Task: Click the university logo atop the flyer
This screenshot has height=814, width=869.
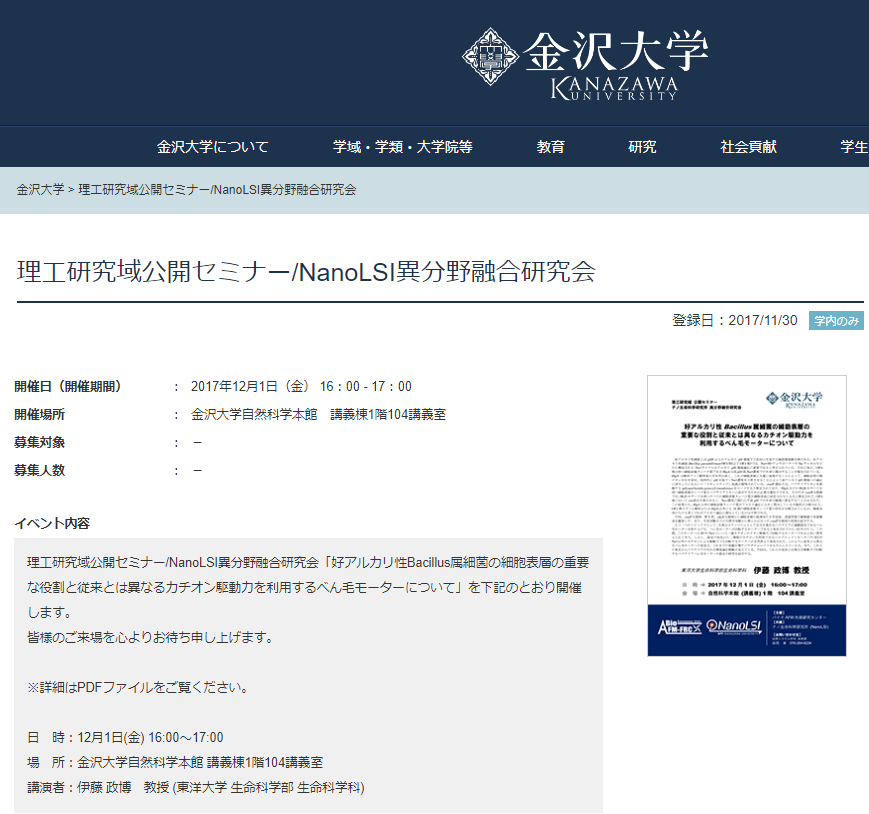Action: point(790,397)
